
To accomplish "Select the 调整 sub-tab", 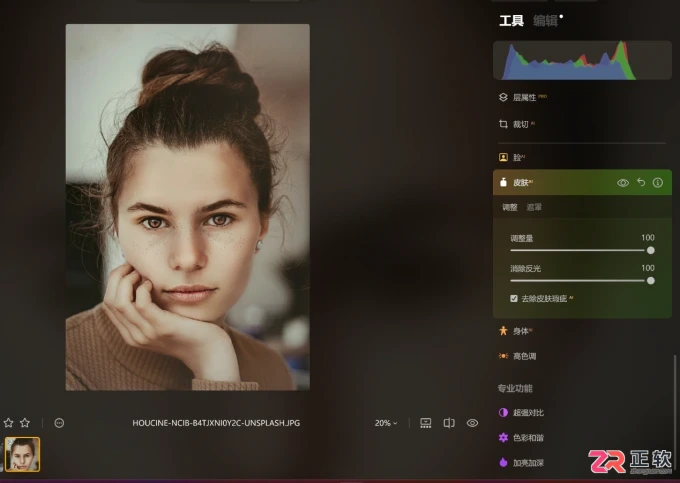I will [x=510, y=207].
